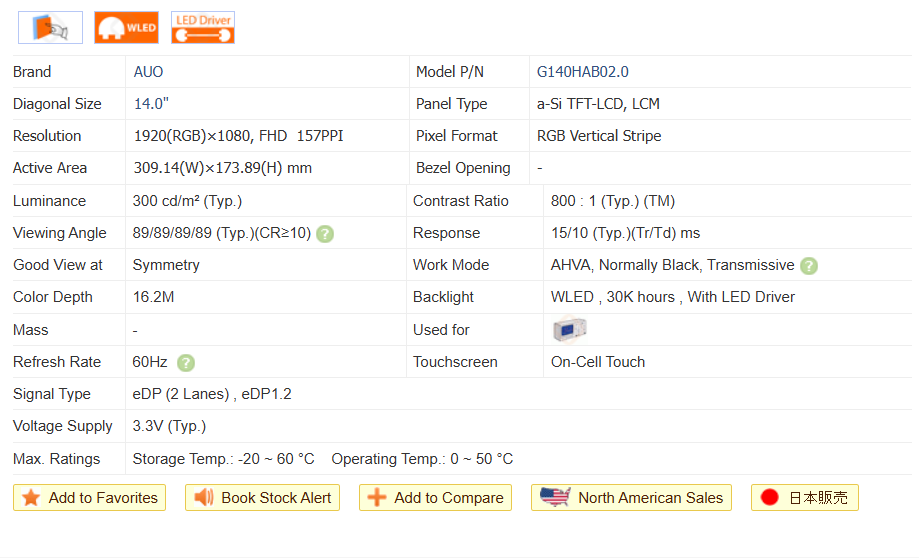Click the plus icon for compare
The image size is (919, 559).
tap(377, 498)
